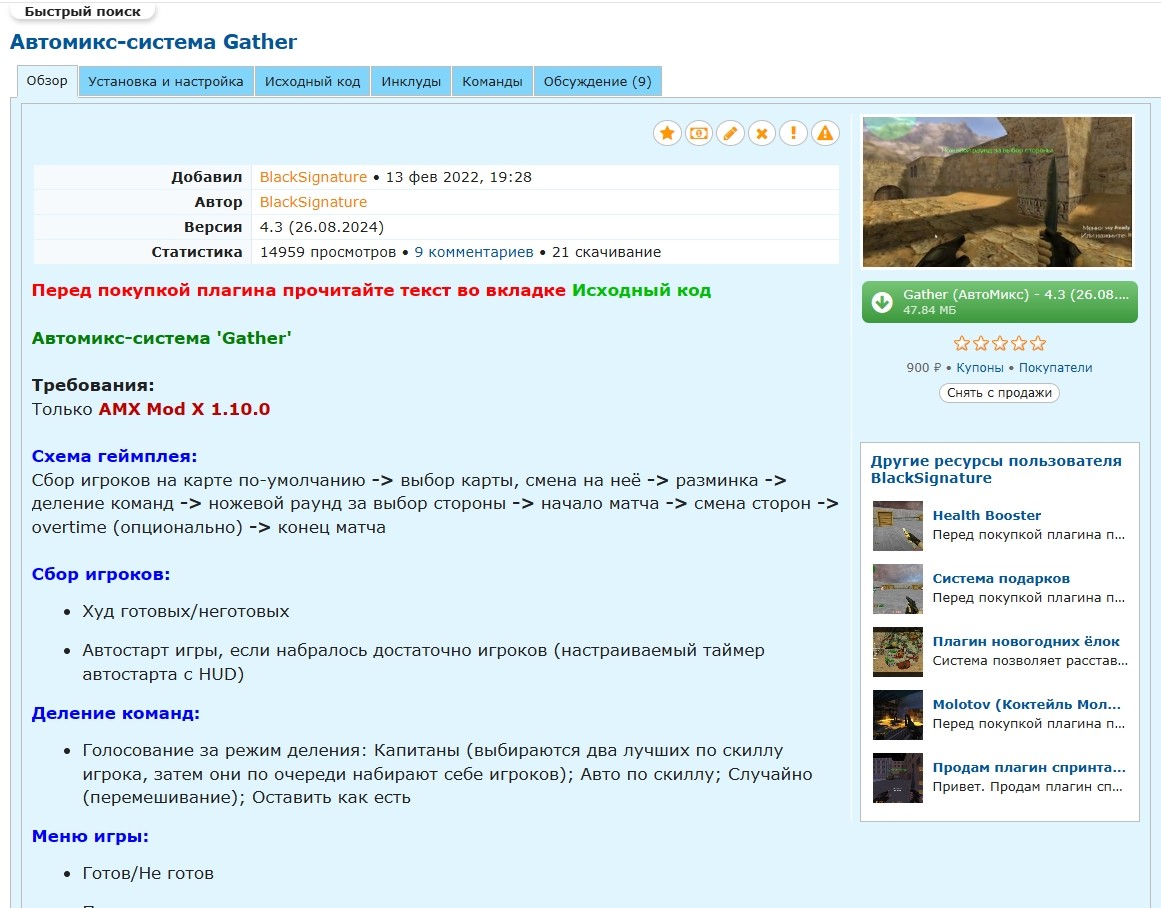Open the Быстрый поиск quick search
This screenshot has width=1161, height=908.
coord(82,12)
